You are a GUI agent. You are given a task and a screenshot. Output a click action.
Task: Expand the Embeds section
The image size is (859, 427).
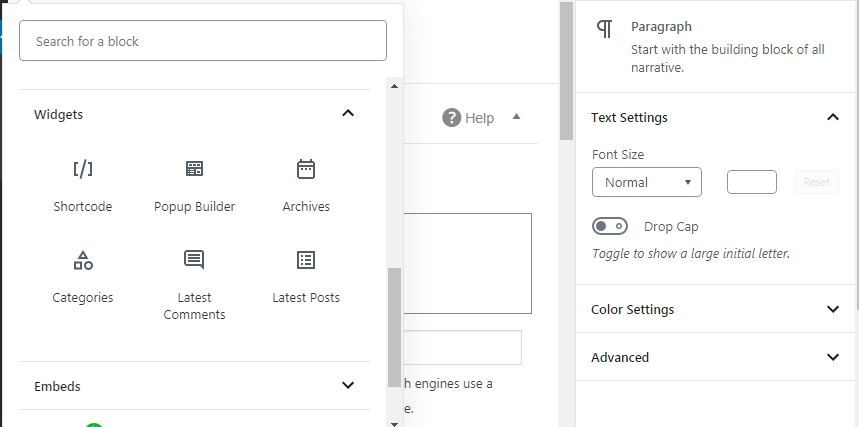[348, 385]
